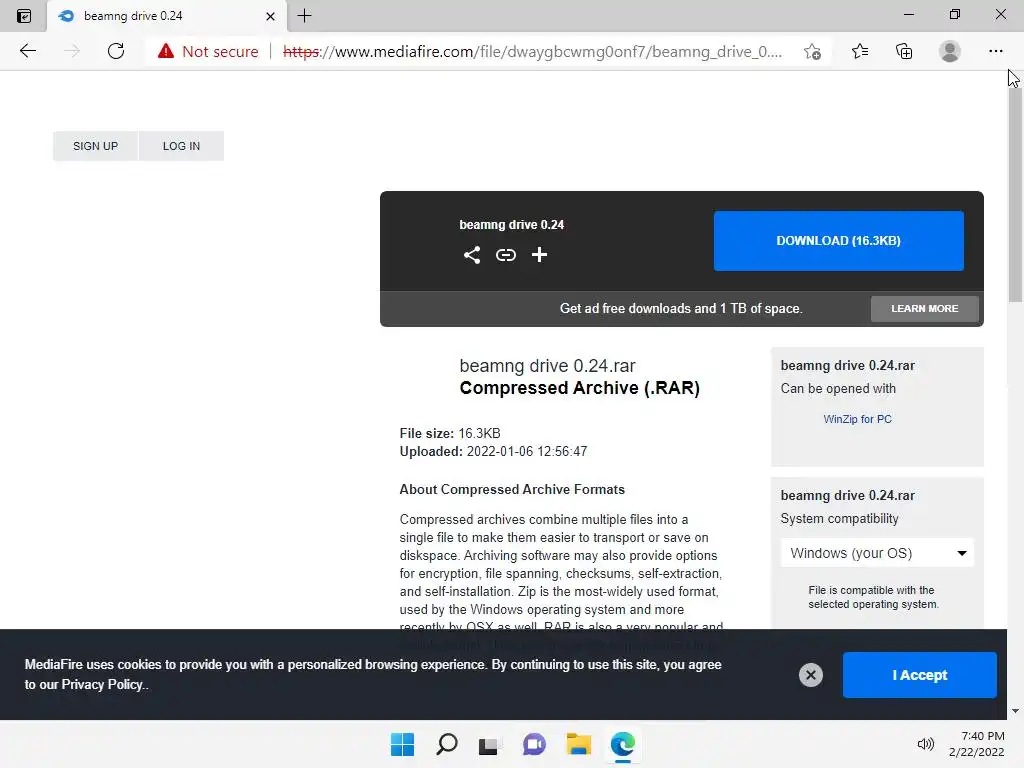Open File Explorer from the taskbar

[x=579, y=744]
